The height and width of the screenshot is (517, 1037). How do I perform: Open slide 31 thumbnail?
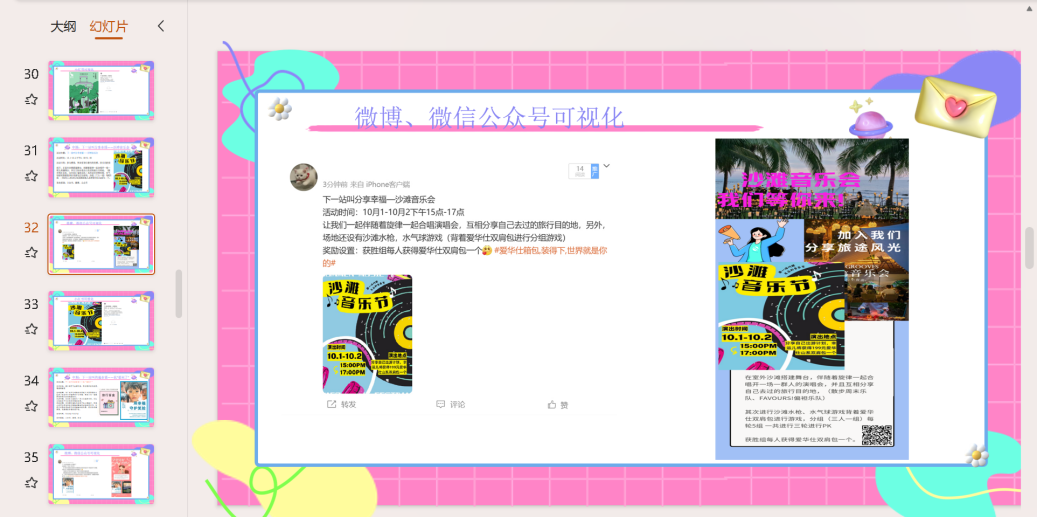tap(101, 167)
